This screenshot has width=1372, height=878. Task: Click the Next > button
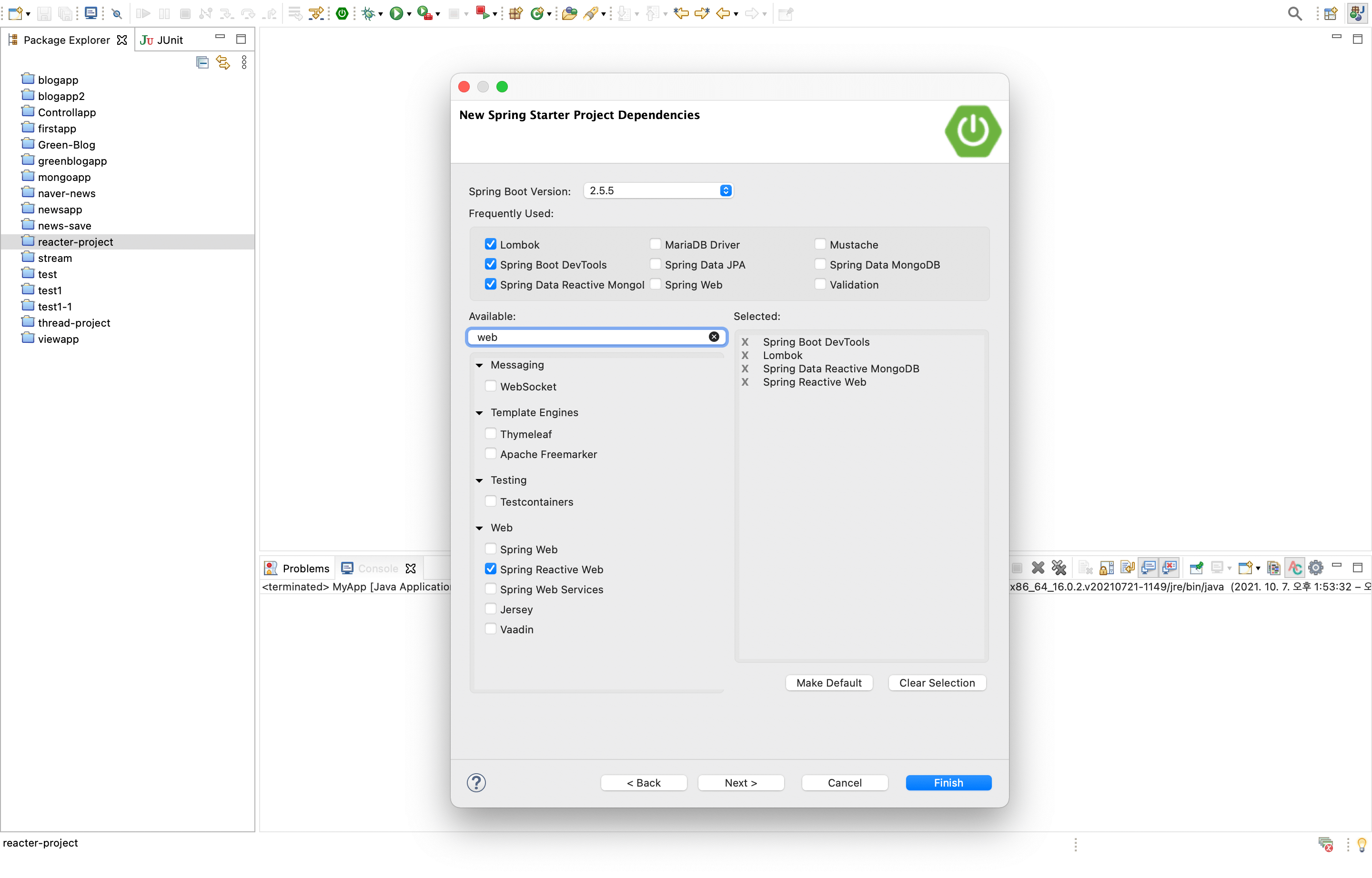(740, 782)
